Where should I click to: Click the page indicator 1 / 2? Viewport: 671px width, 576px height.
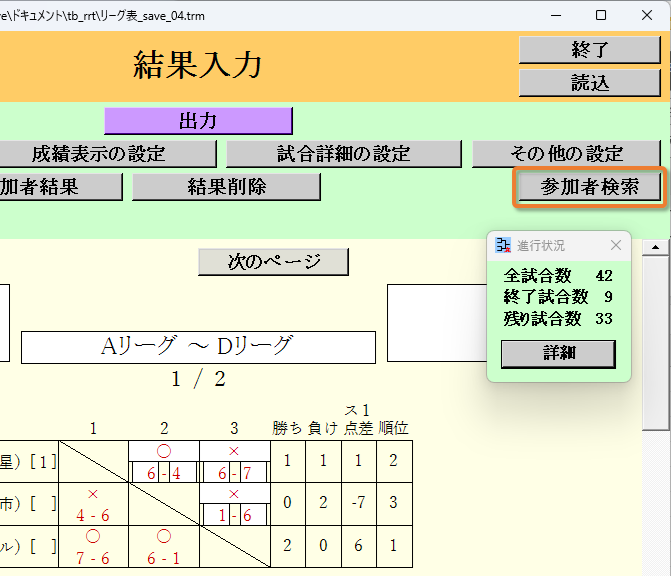point(198,379)
